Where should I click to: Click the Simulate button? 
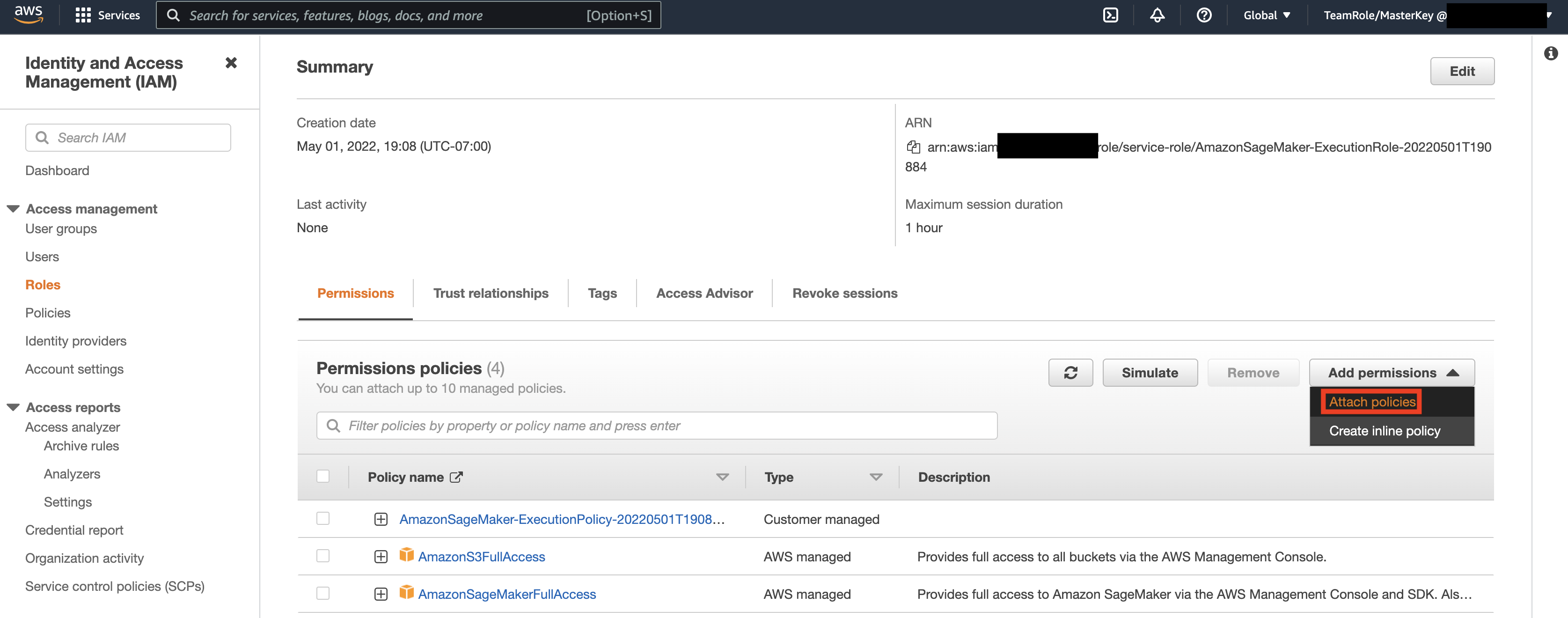1149,373
